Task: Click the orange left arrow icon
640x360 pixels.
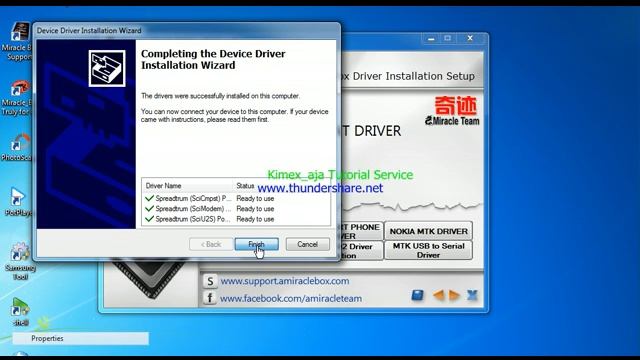Action: (x=439, y=295)
